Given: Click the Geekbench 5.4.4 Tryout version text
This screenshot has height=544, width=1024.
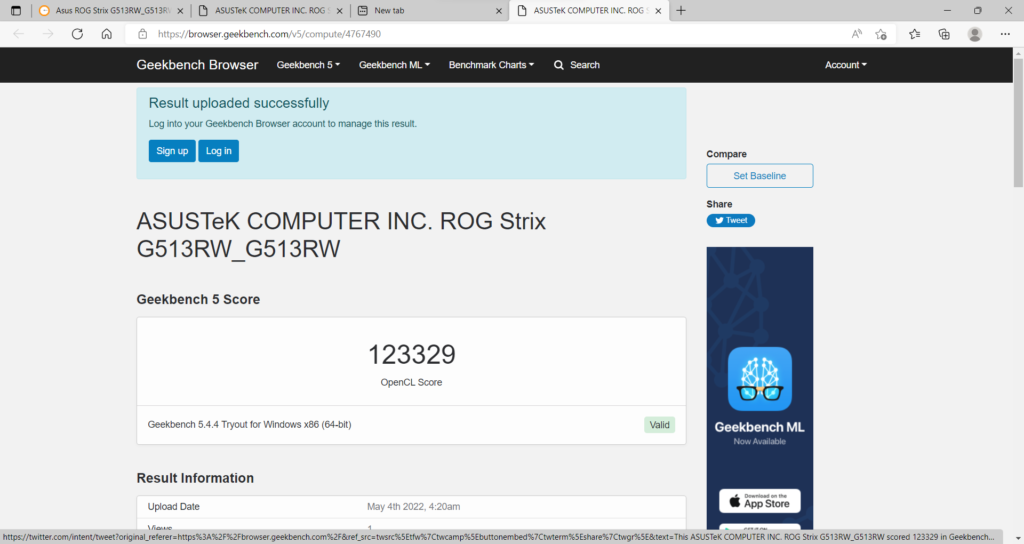Looking at the screenshot, I should click(x=249, y=424).
